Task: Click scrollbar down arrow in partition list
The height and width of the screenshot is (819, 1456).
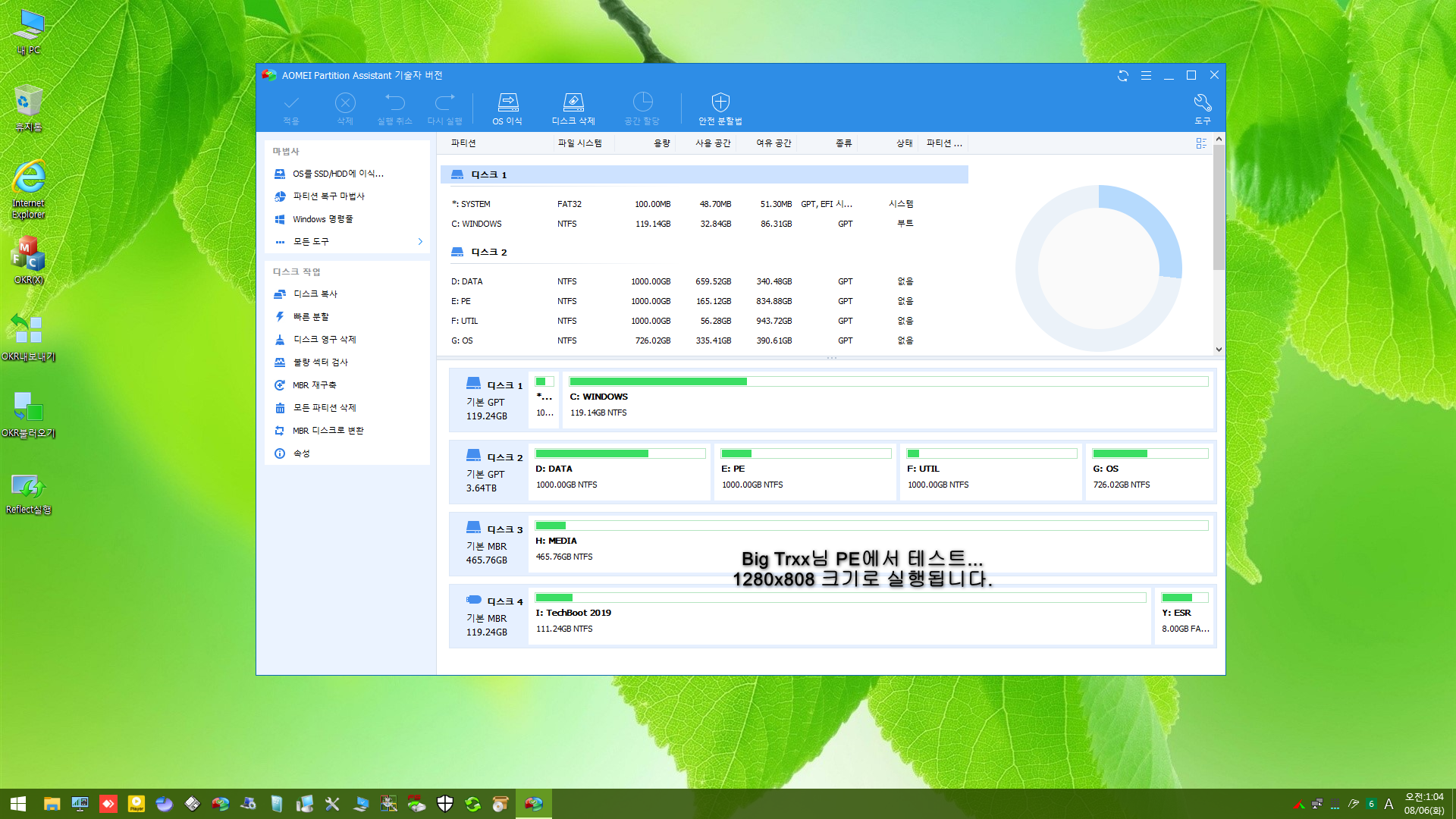Action: pyautogui.click(x=1219, y=350)
